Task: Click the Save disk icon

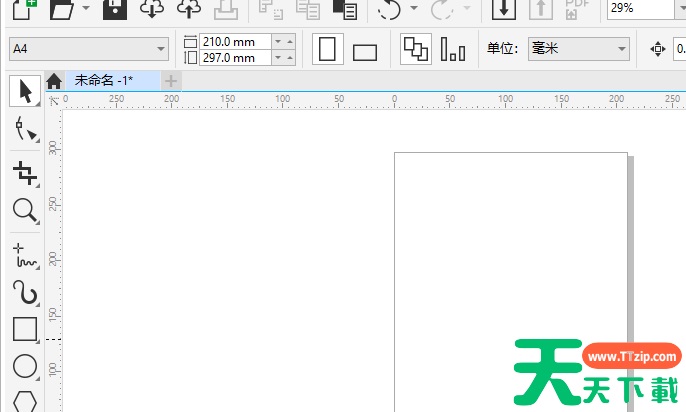Action: (x=115, y=9)
